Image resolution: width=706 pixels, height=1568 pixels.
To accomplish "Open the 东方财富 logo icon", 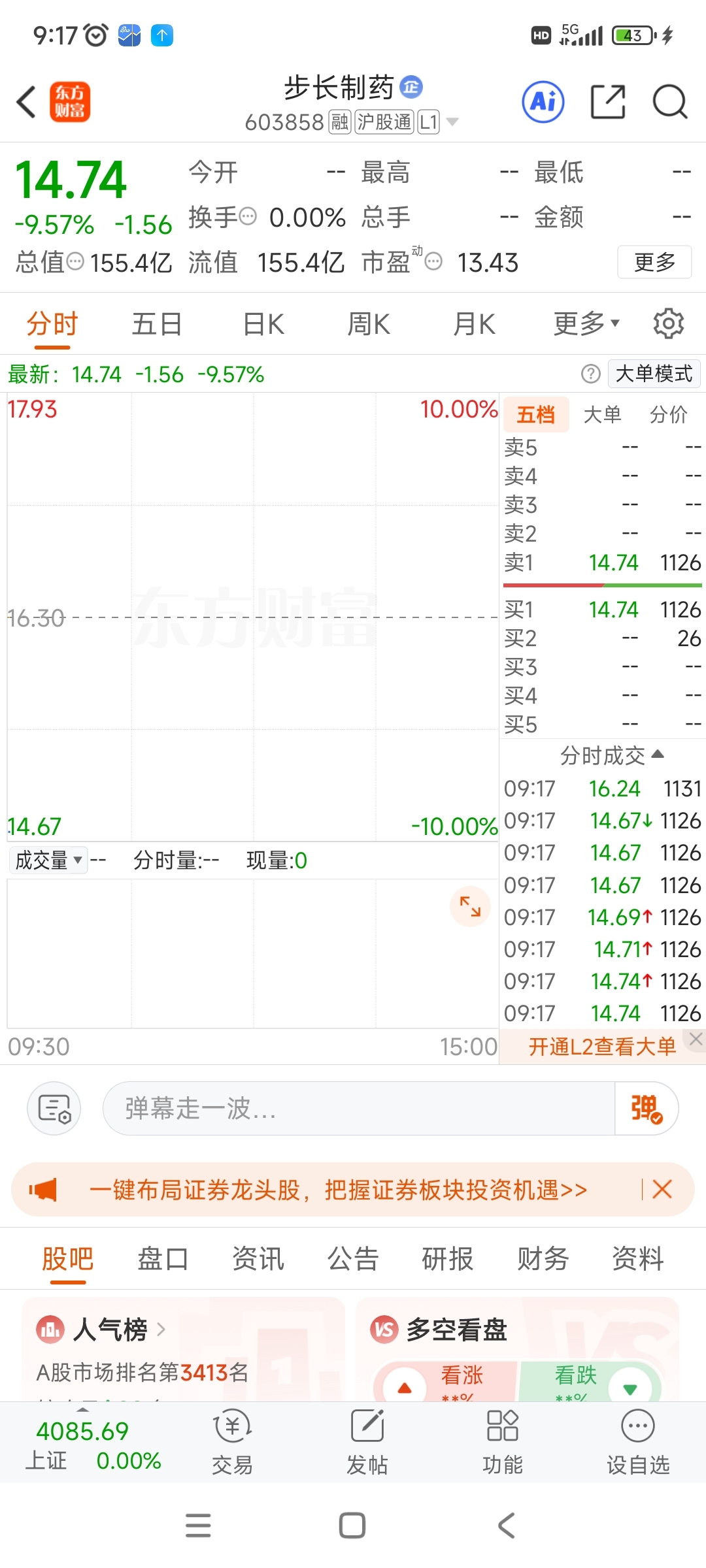I will (x=70, y=103).
